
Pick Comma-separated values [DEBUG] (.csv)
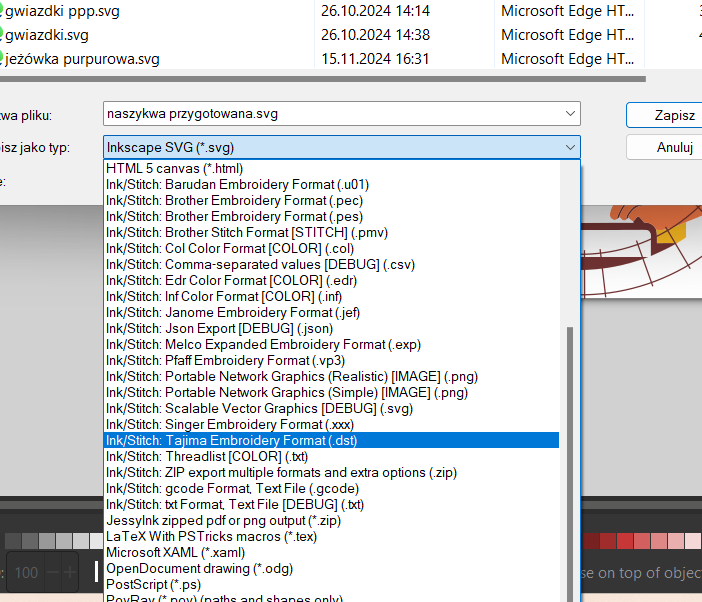point(331,265)
